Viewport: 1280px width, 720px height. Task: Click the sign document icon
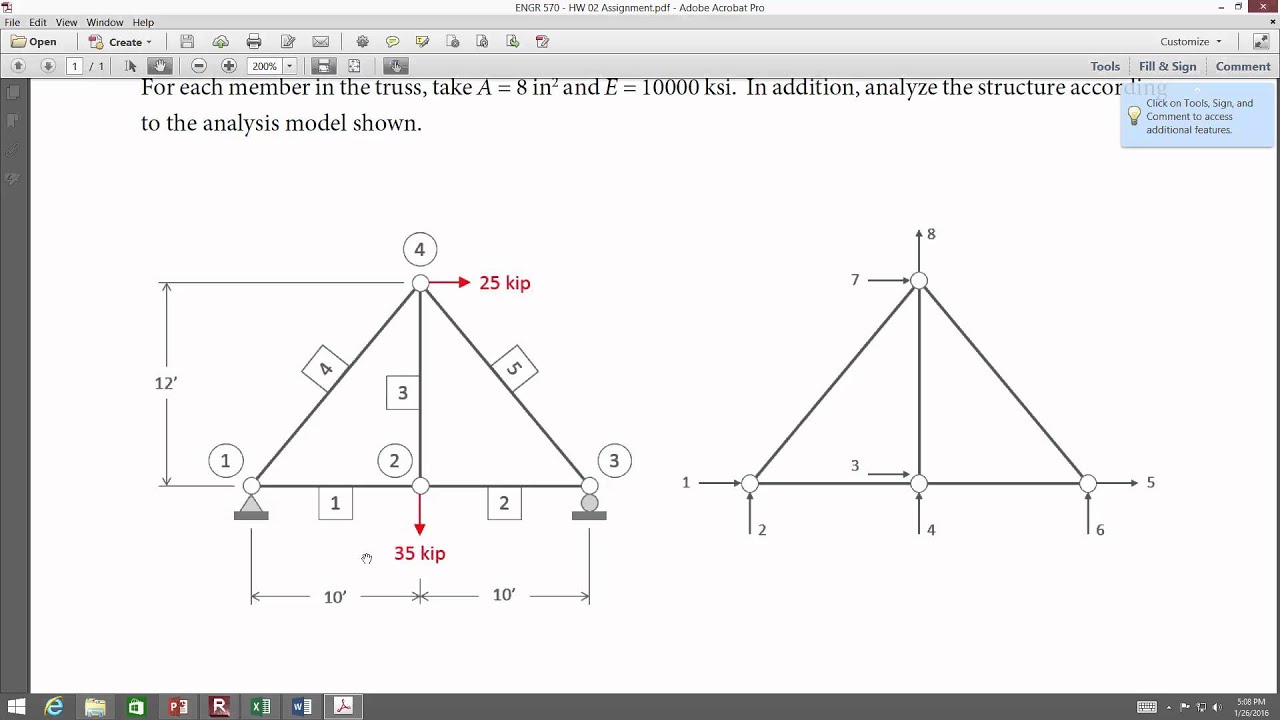click(x=543, y=42)
